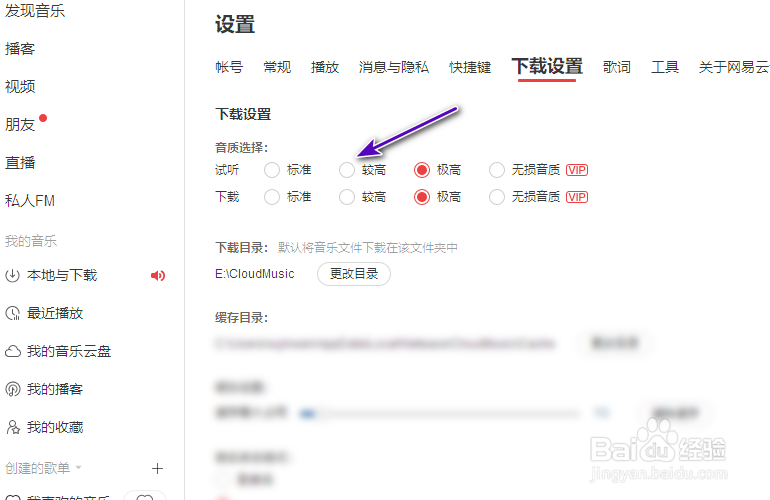
Task: Open 我的收藏 page
Action: pos(55,427)
